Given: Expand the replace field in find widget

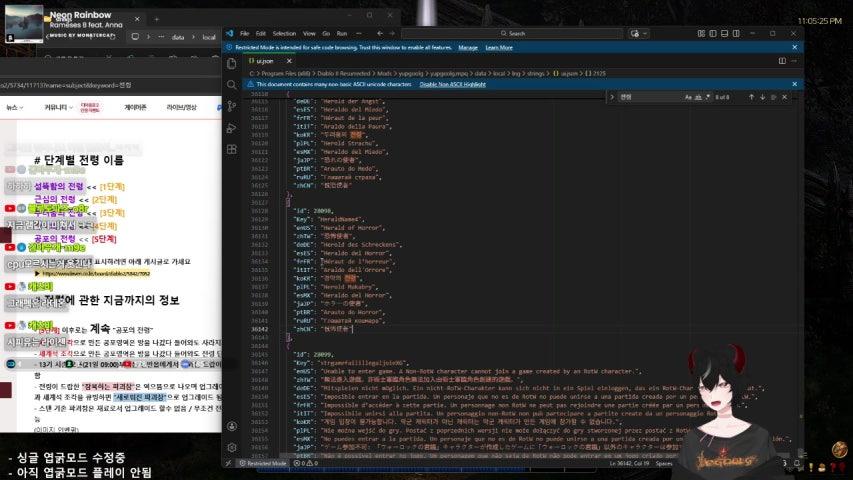Looking at the screenshot, I should (x=611, y=97).
